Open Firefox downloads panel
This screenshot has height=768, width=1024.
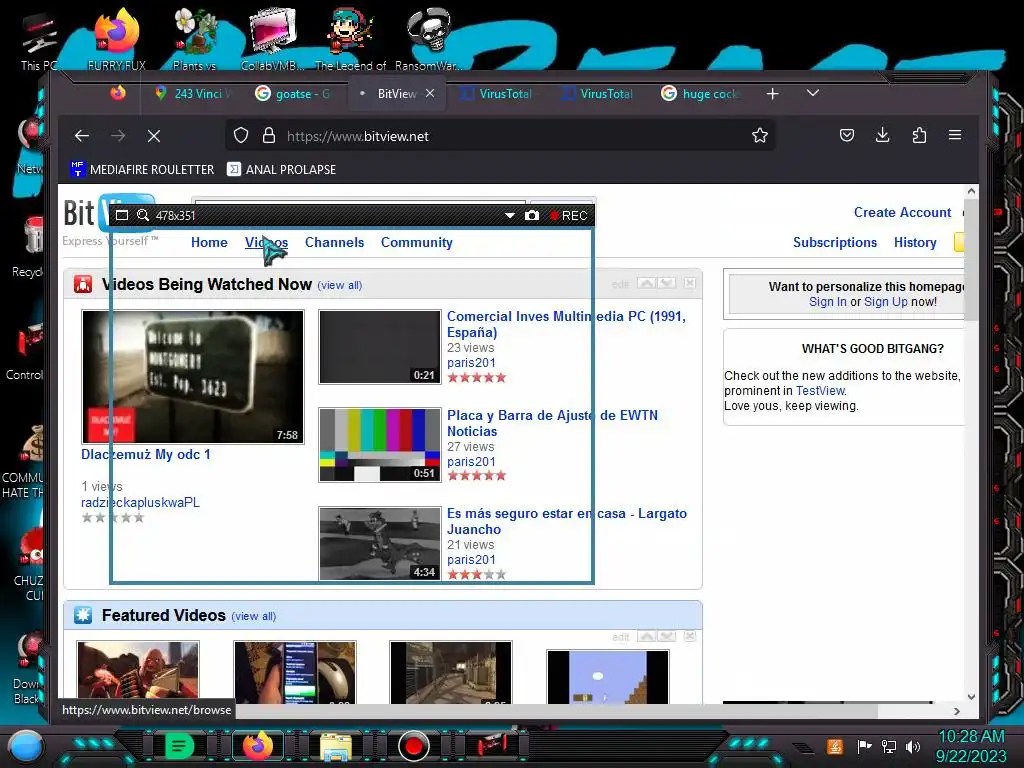(882, 135)
